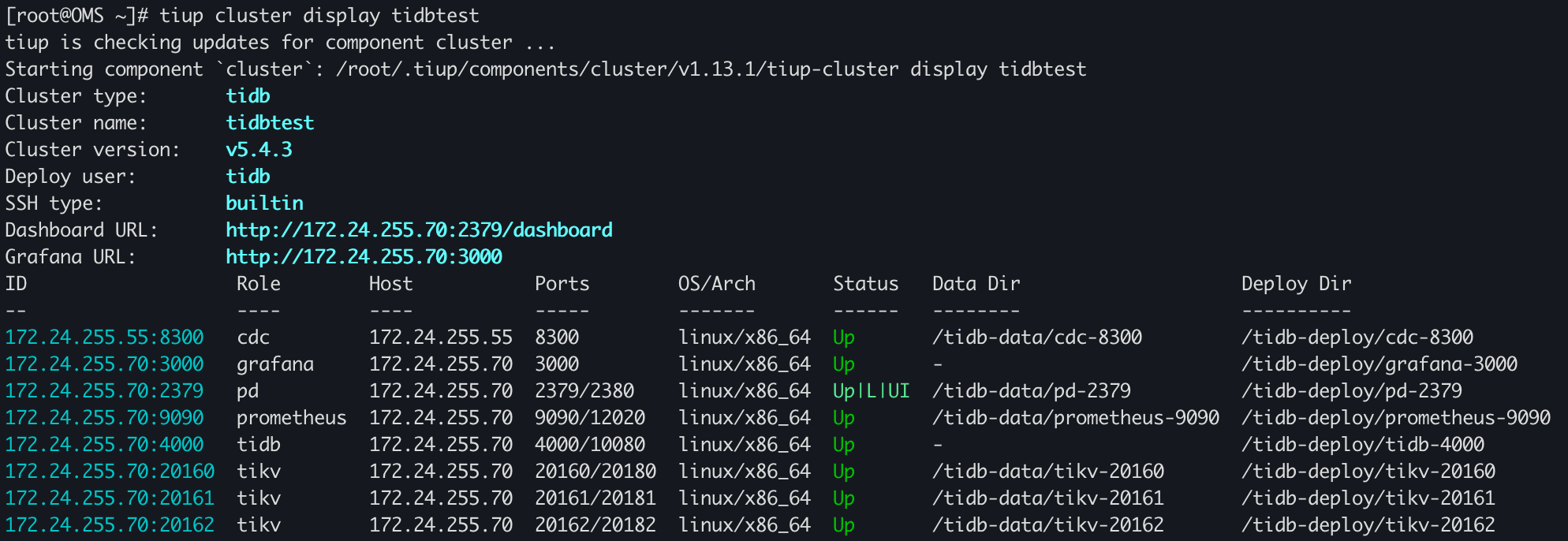1568x541 pixels.
Task: Click the Status column header
Action: pos(865,284)
